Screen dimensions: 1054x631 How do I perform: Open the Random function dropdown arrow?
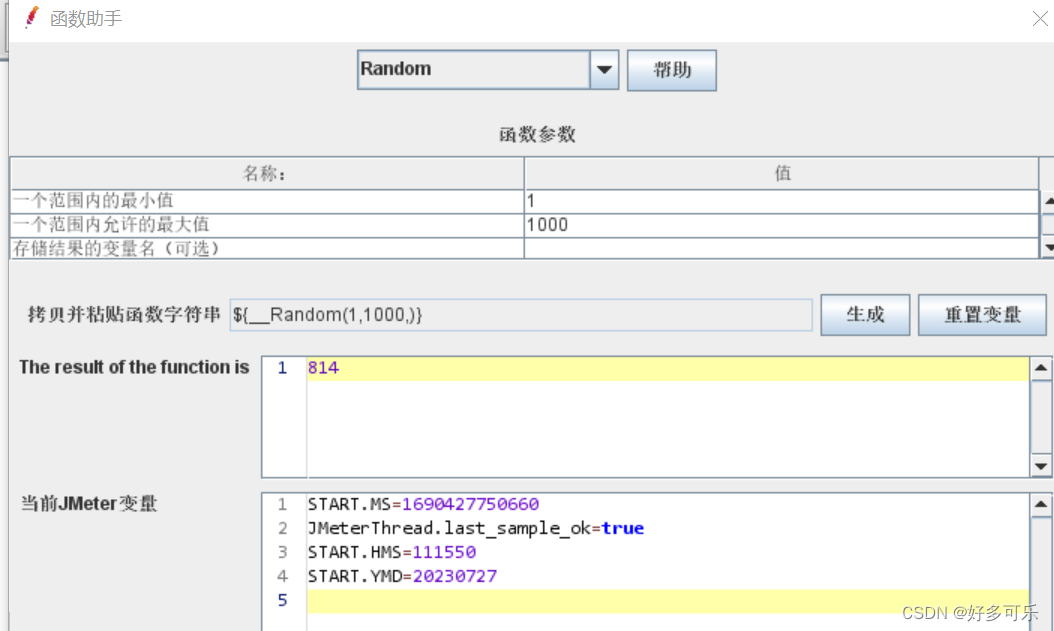(604, 69)
